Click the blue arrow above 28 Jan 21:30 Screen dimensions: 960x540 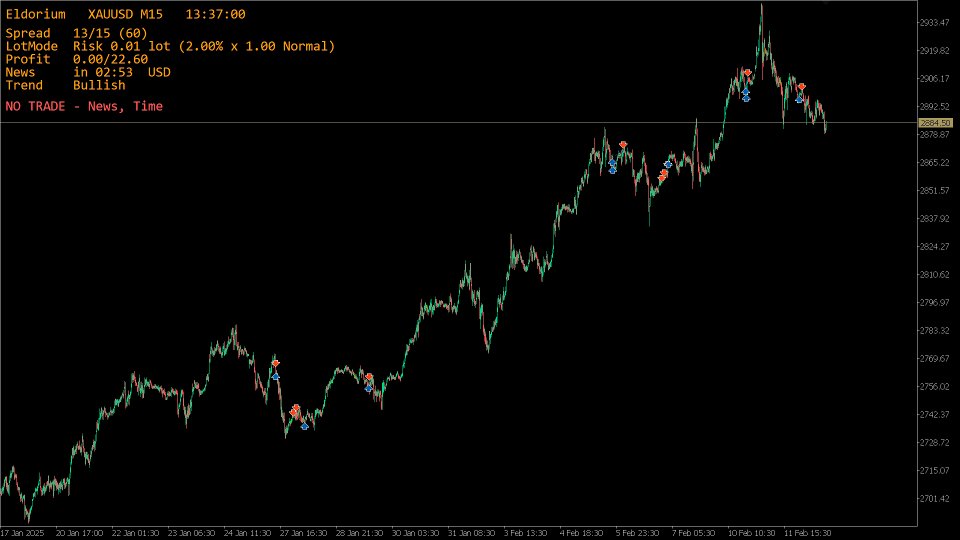pos(368,388)
